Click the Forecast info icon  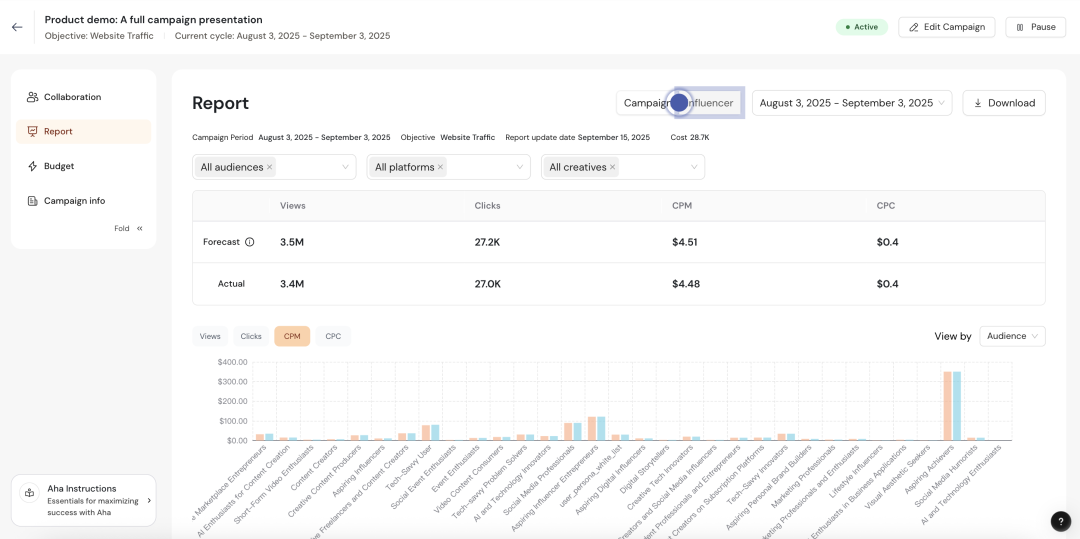point(250,242)
